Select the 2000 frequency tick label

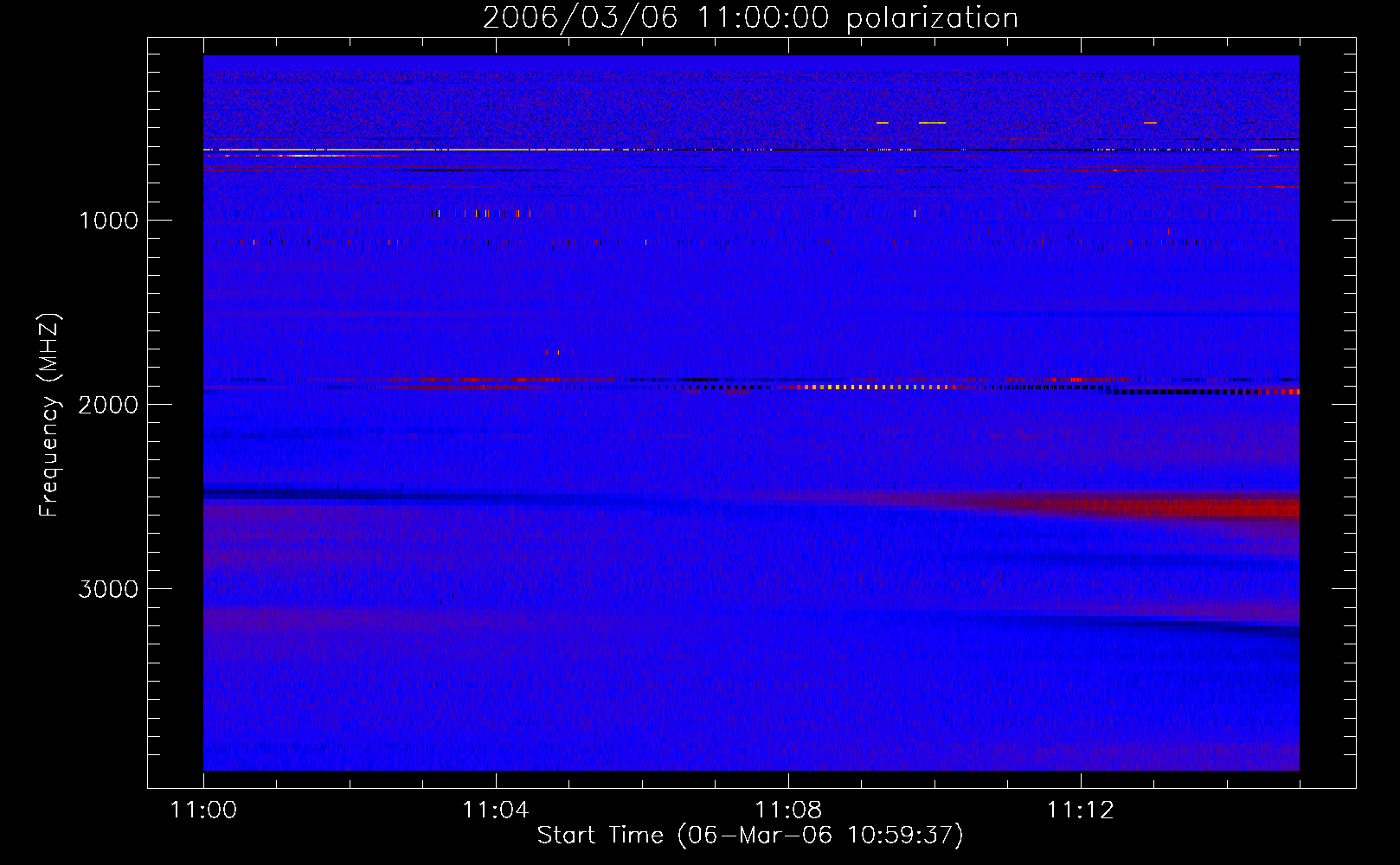(108, 405)
